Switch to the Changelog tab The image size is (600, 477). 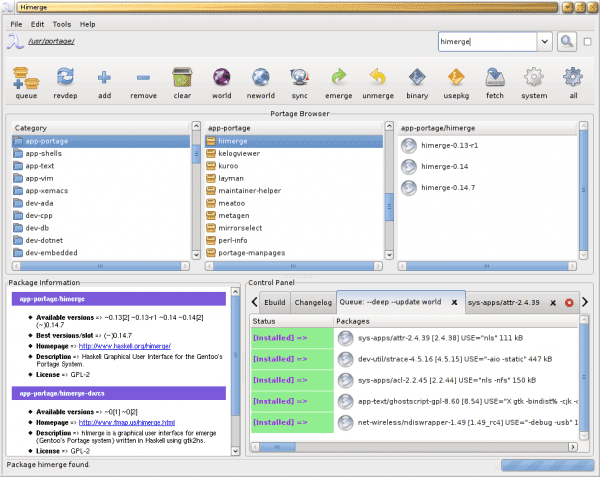pyautogui.click(x=313, y=302)
